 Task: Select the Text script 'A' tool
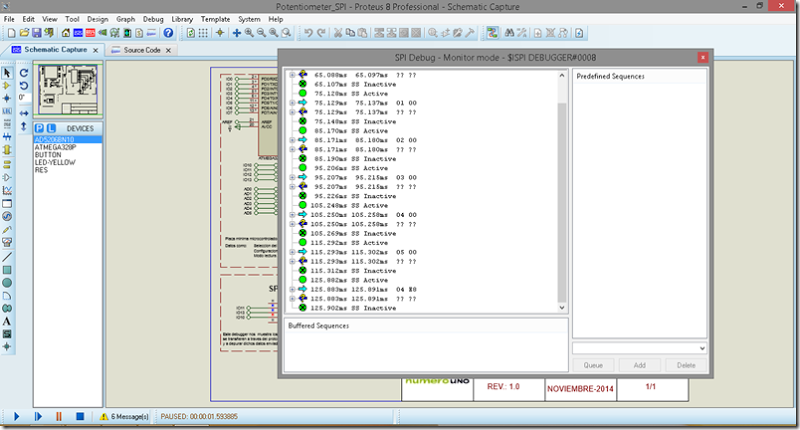click(x=7, y=320)
